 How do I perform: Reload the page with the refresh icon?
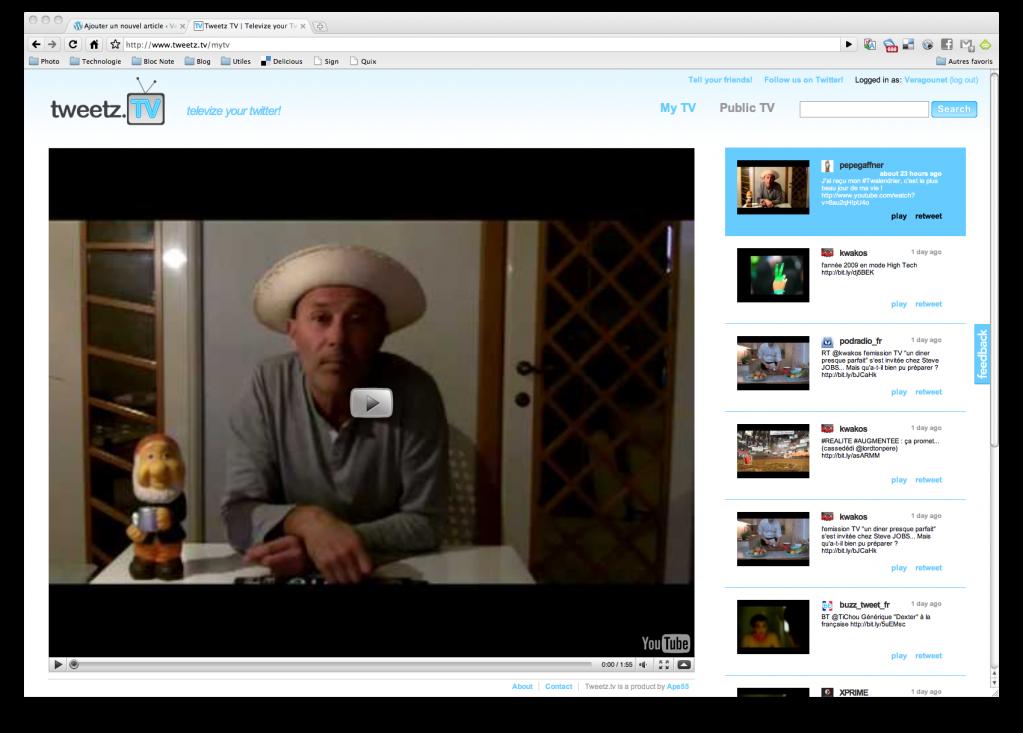73,44
